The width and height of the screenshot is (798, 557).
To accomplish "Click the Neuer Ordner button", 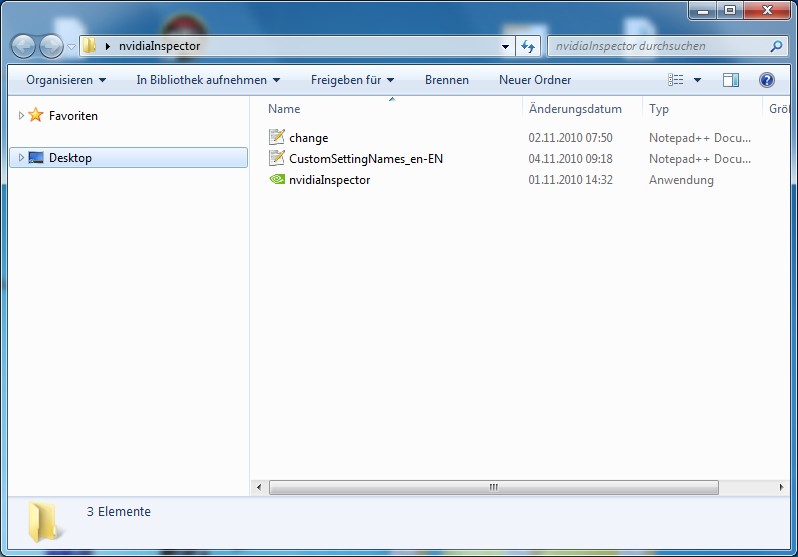I will 535,80.
